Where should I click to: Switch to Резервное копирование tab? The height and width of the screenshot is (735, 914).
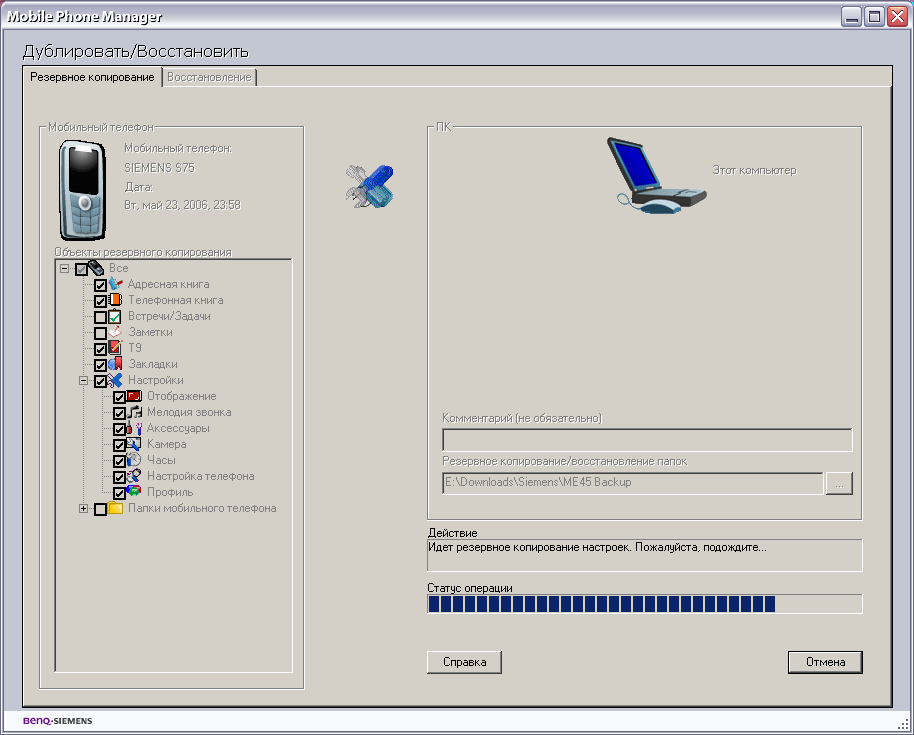pyautogui.click(x=92, y=77)
